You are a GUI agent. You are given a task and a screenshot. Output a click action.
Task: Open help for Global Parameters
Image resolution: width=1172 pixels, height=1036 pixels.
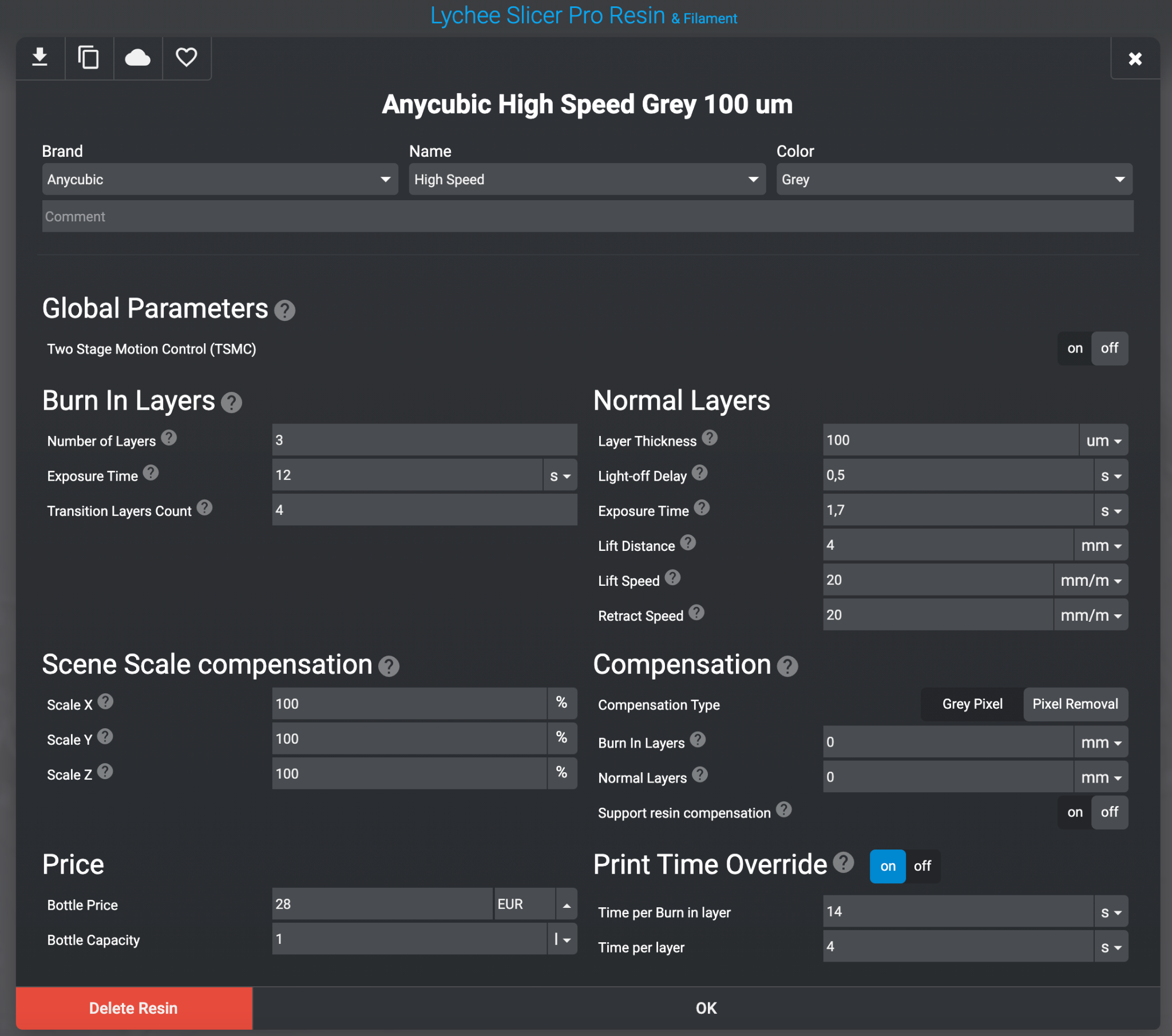(284, 310)
